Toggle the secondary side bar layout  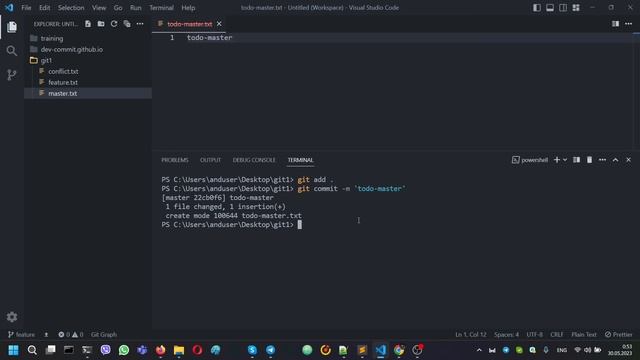563,8
